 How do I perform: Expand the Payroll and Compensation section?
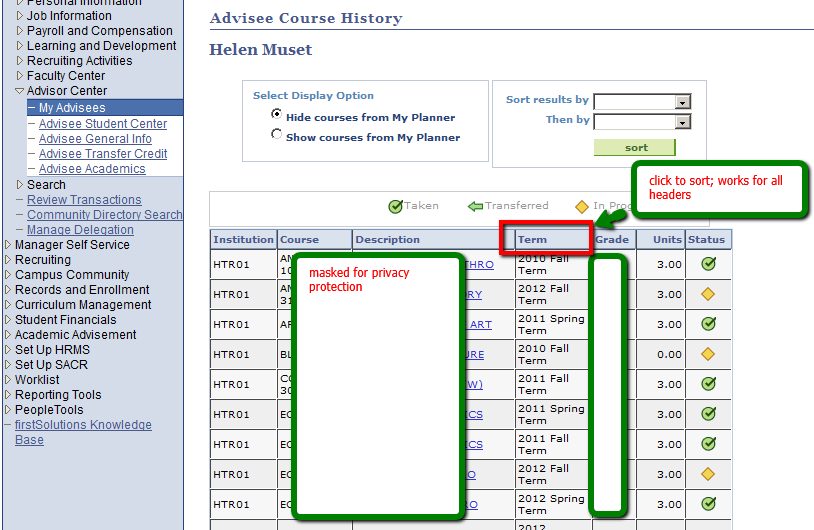tap(19, 31)
